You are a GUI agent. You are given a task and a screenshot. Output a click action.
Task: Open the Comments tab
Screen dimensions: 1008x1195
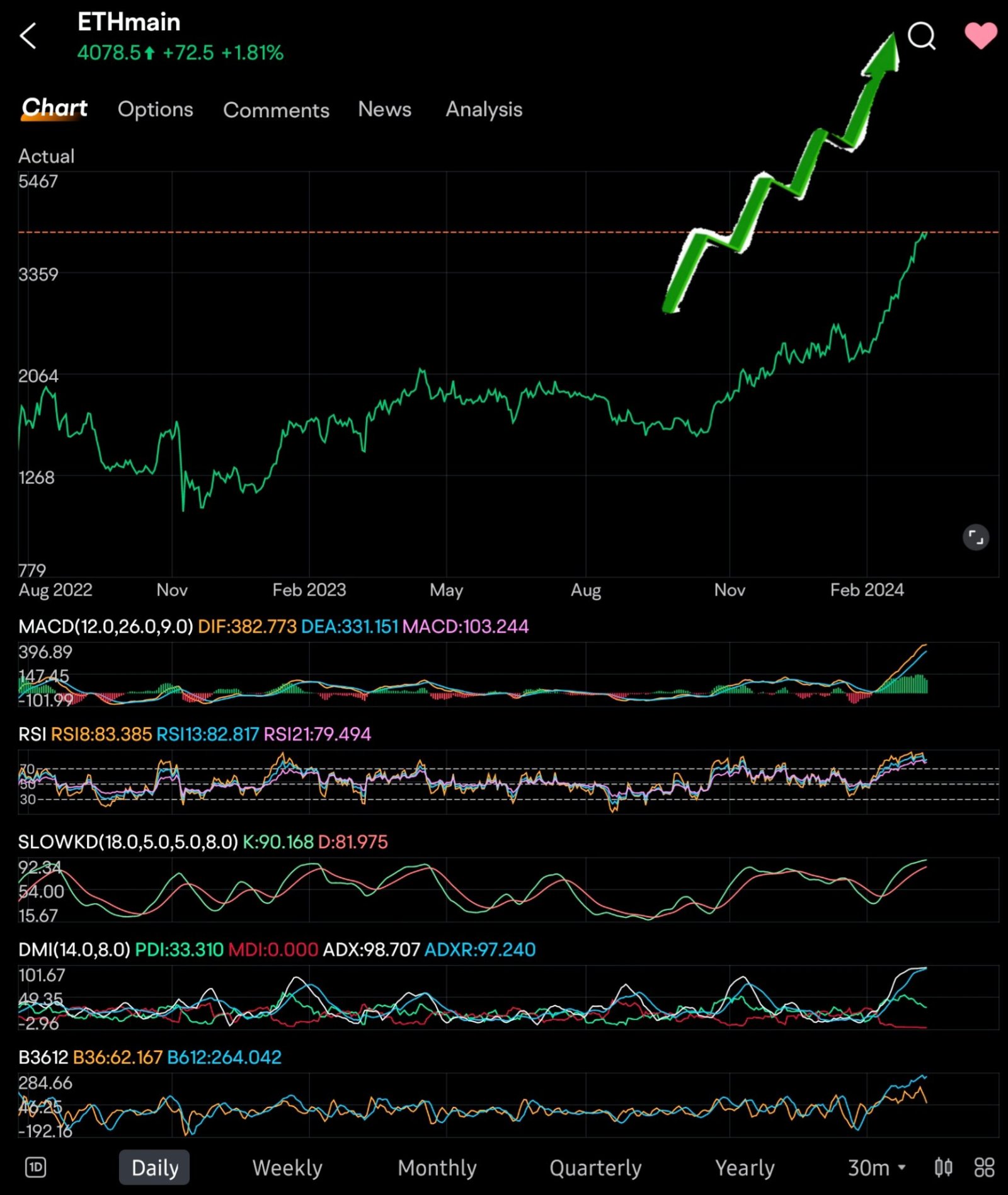(x=276, y=110)
